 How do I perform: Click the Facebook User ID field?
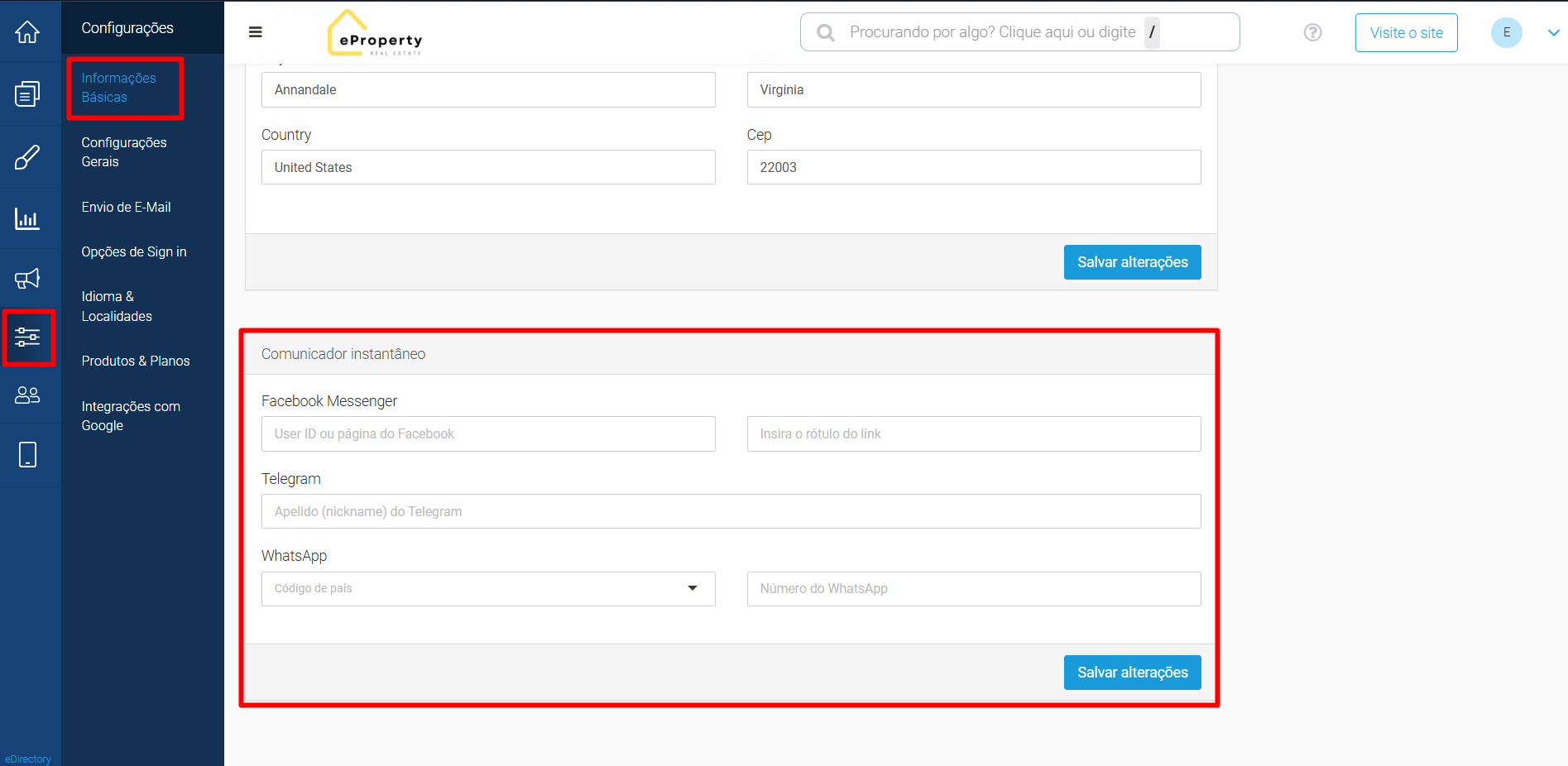coord(488,434)
